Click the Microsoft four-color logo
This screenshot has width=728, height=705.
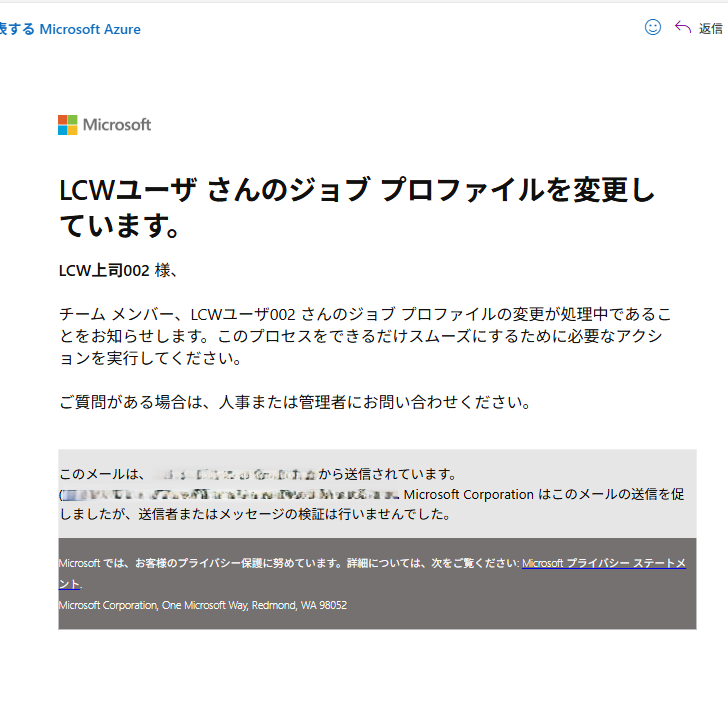point(68,125)
